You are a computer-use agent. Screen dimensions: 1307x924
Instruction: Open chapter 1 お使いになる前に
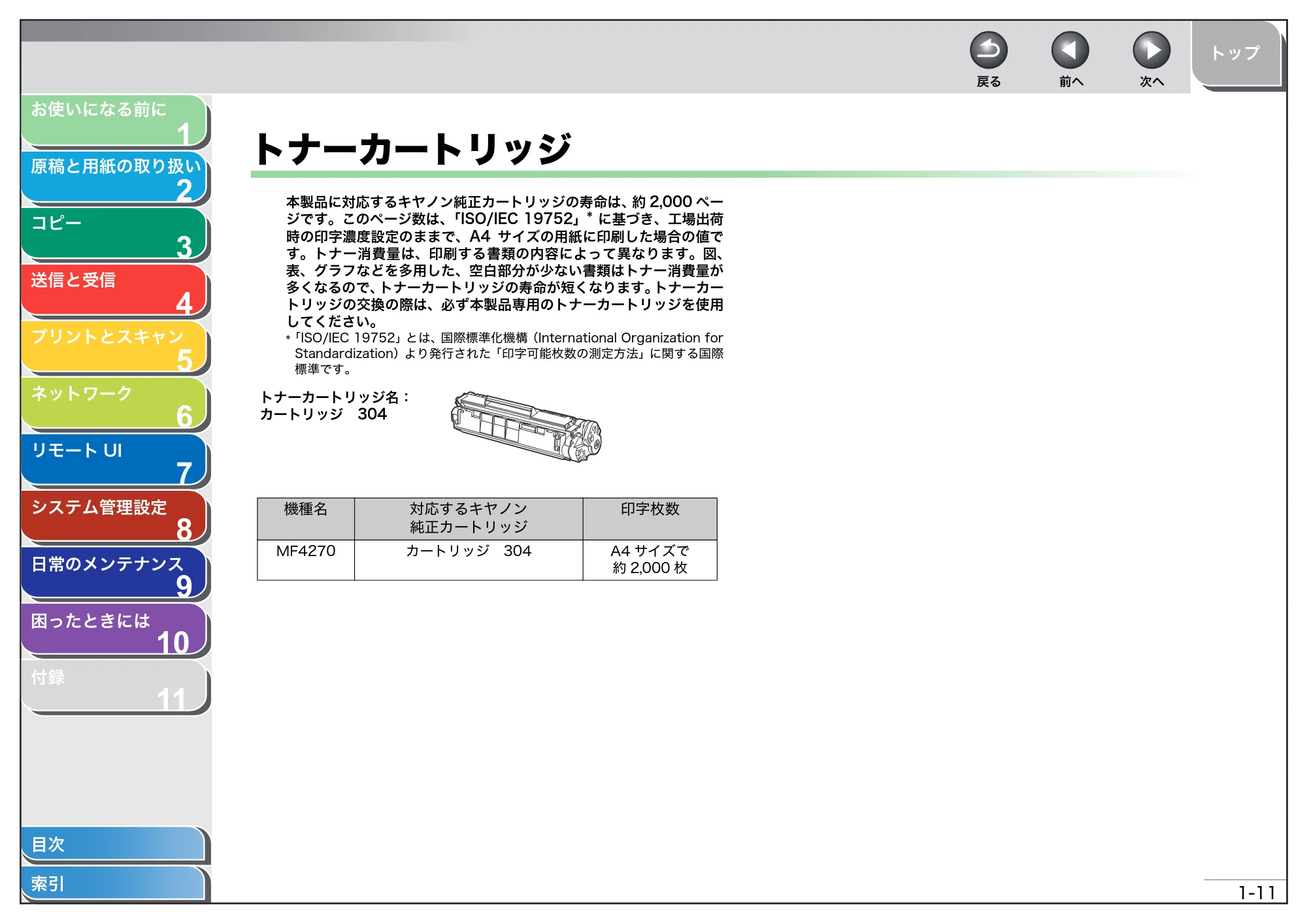point(114,120)
